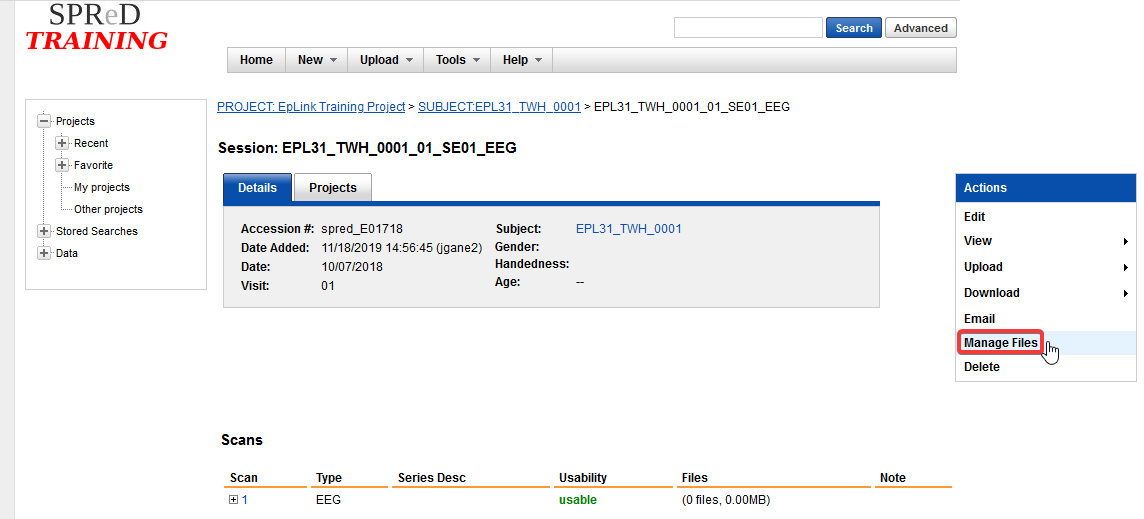Collapse the Projects tree node
Viewport: 1144px width, 519px height.
[43, 121]
